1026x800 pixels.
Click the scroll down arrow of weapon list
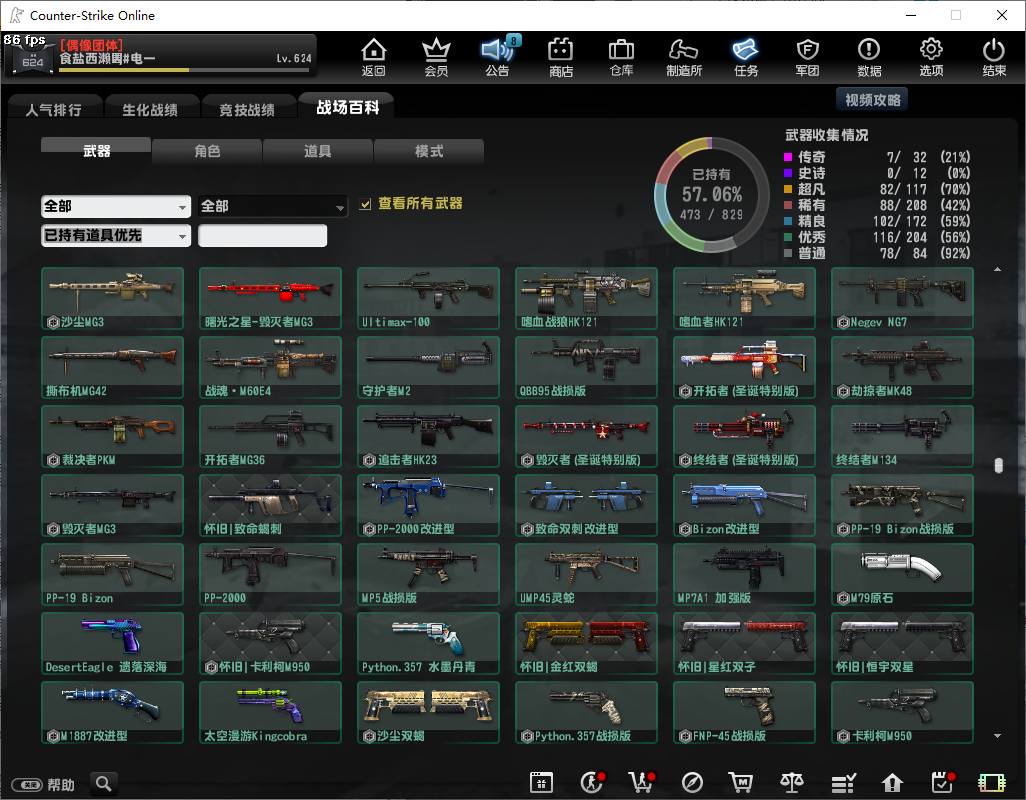(x=997, y=736)
